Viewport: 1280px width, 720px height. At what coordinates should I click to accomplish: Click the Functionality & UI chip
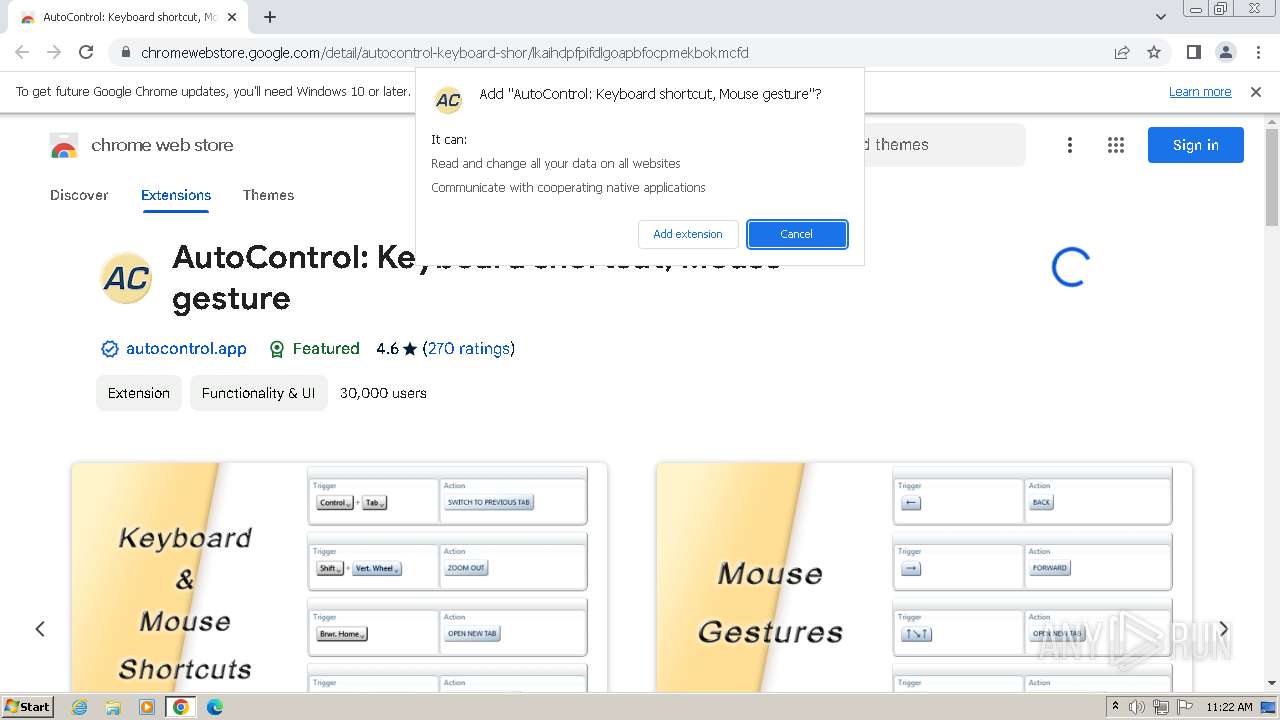[x=258, y=393]
